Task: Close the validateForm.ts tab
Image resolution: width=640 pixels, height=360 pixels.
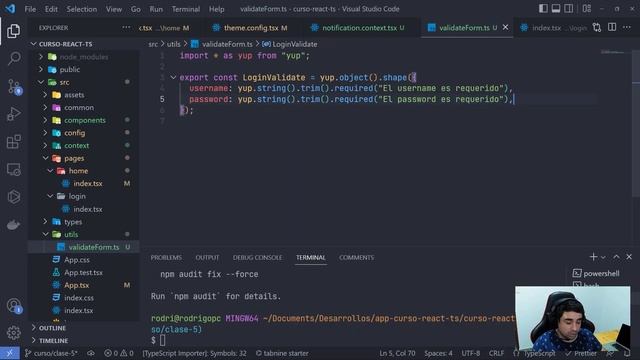Action: tap(505, 27)
